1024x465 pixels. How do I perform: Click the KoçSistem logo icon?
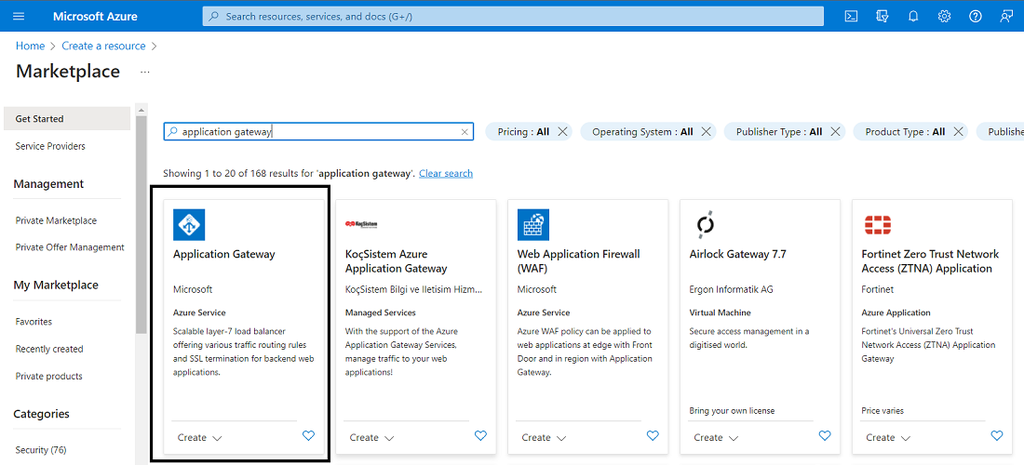tap(361, 225)
